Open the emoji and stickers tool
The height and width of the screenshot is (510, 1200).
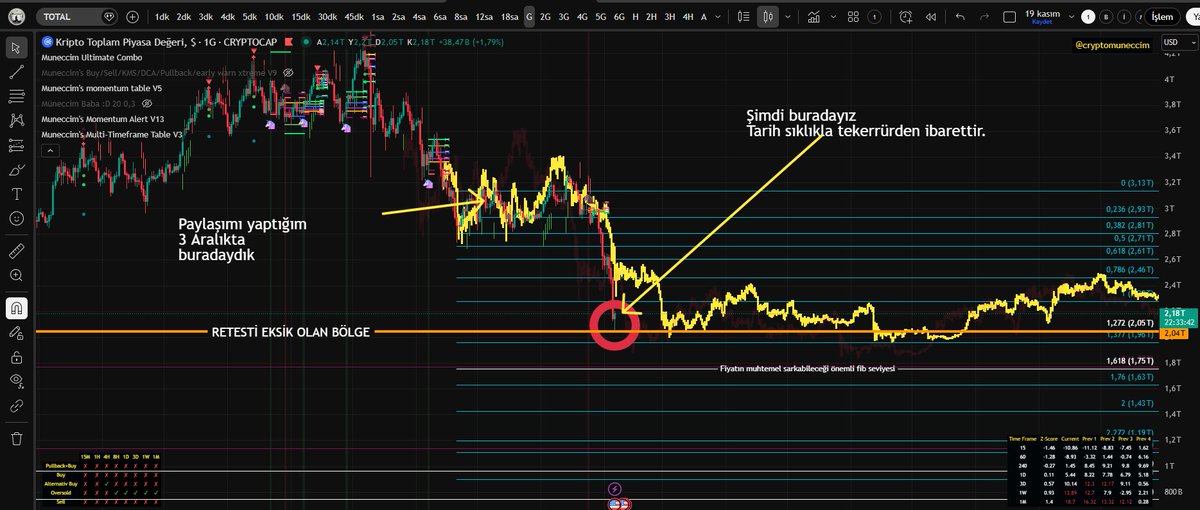coord(16,218)
